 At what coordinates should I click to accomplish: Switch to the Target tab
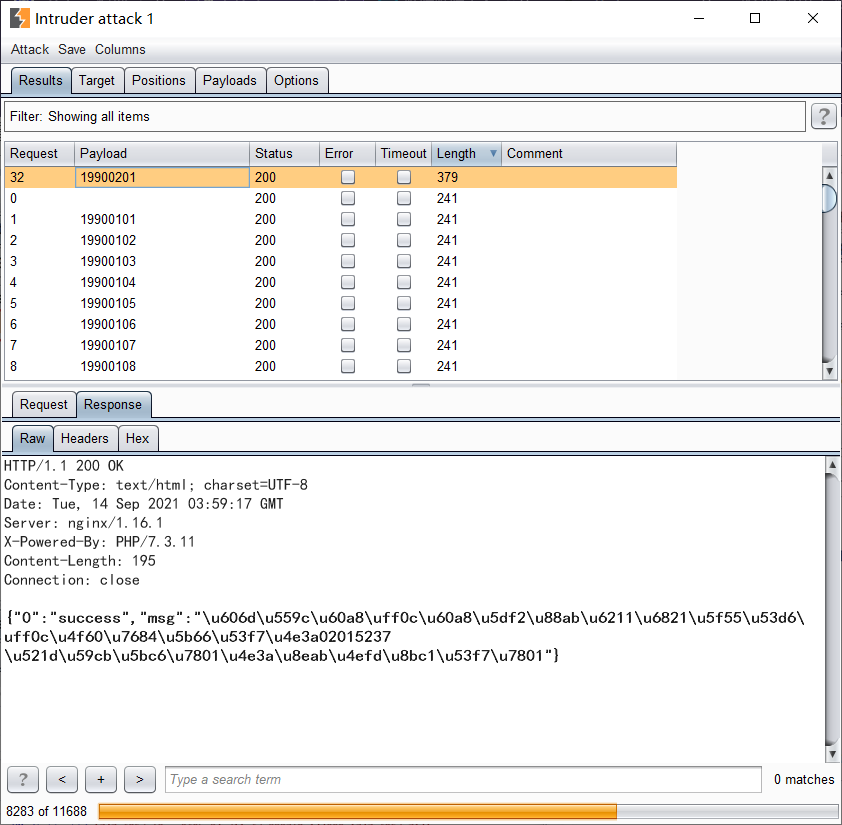pyautogui.click(x=97, y=81)
